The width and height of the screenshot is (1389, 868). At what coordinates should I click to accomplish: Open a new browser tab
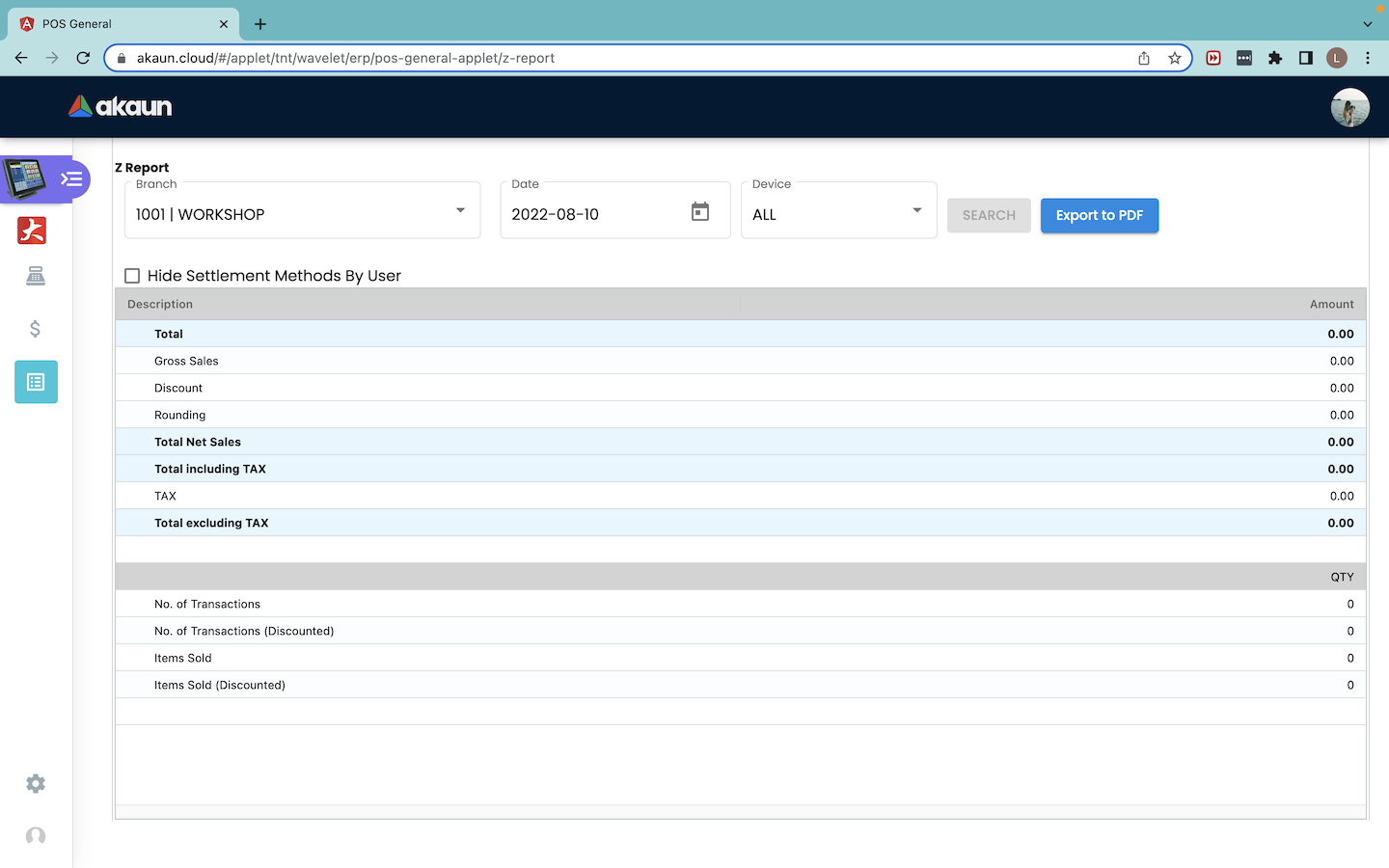tap(260, 24)
